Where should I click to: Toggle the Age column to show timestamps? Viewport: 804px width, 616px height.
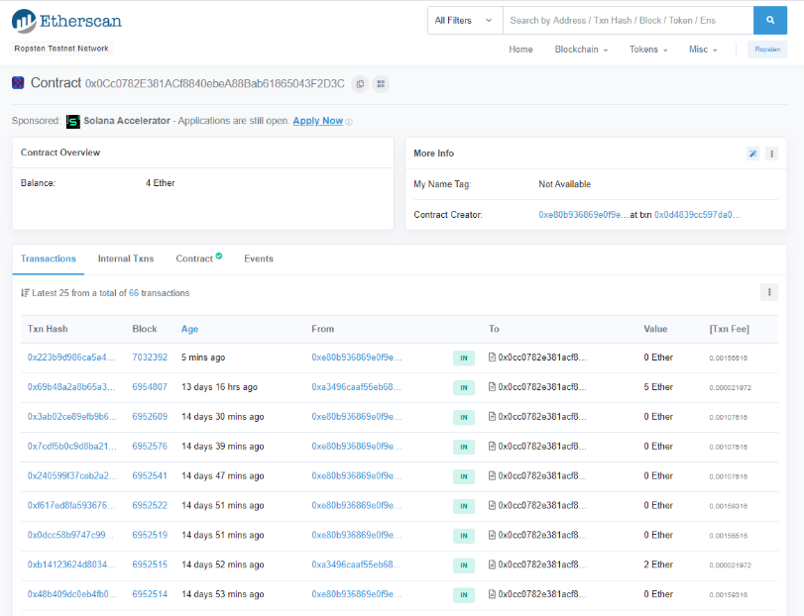190,328
